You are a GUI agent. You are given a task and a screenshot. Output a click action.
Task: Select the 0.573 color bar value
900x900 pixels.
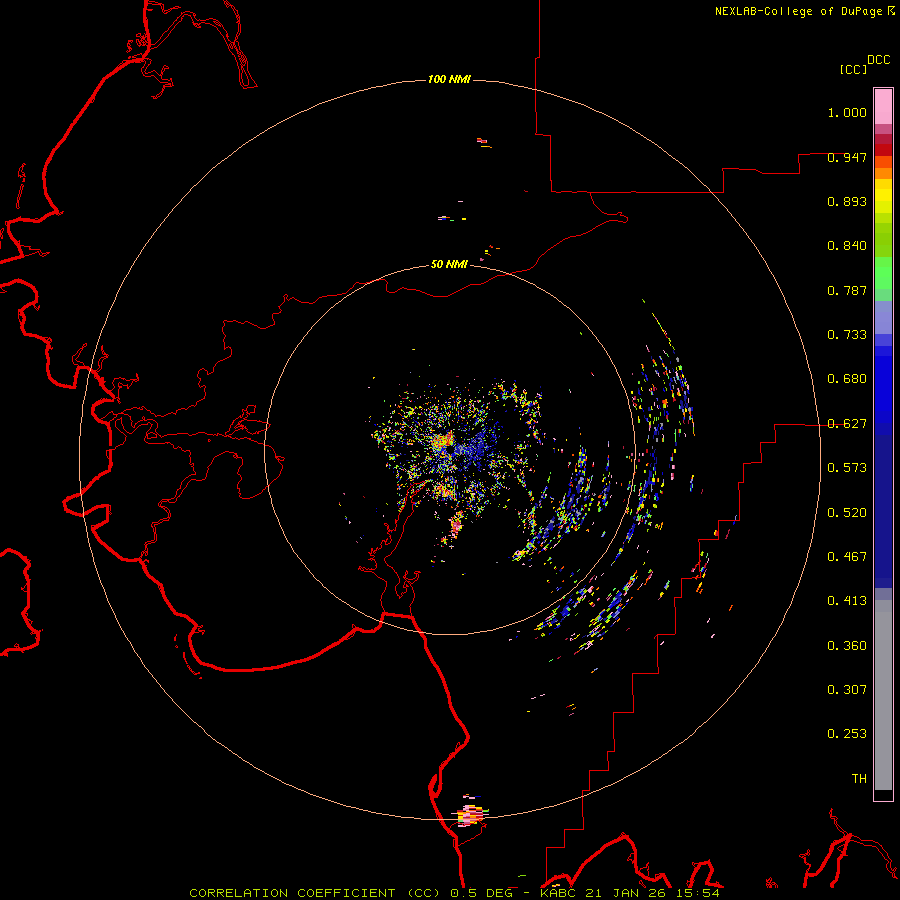(x=847, y=468)
